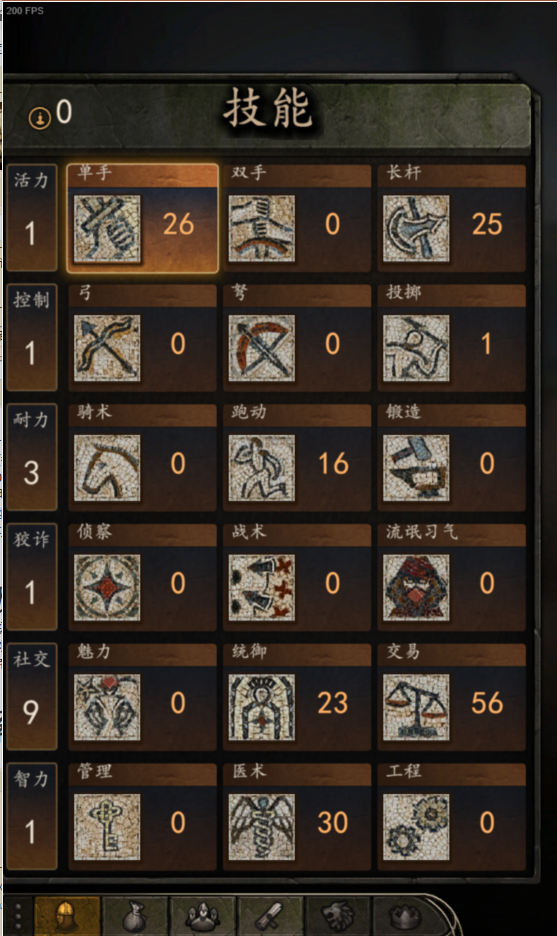
Task: Select the 单手 one-handed skill icon
Action: 107,229
